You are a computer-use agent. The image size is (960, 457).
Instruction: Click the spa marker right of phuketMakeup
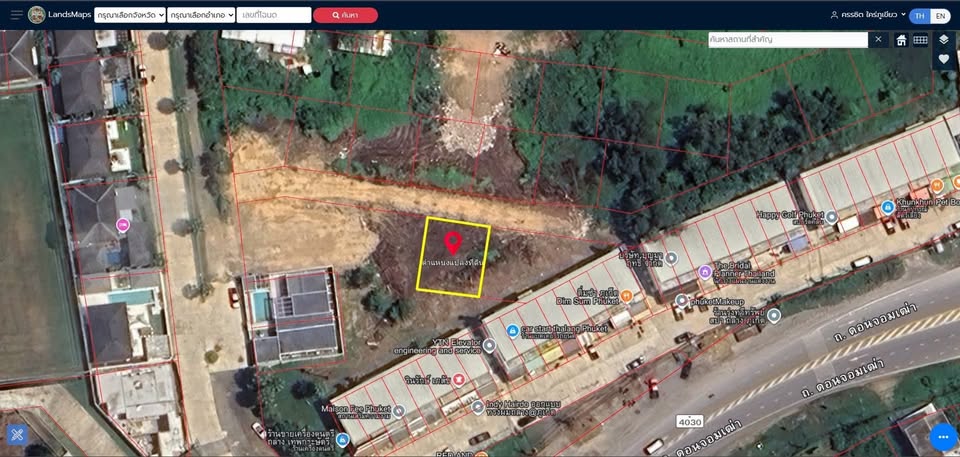774,316
